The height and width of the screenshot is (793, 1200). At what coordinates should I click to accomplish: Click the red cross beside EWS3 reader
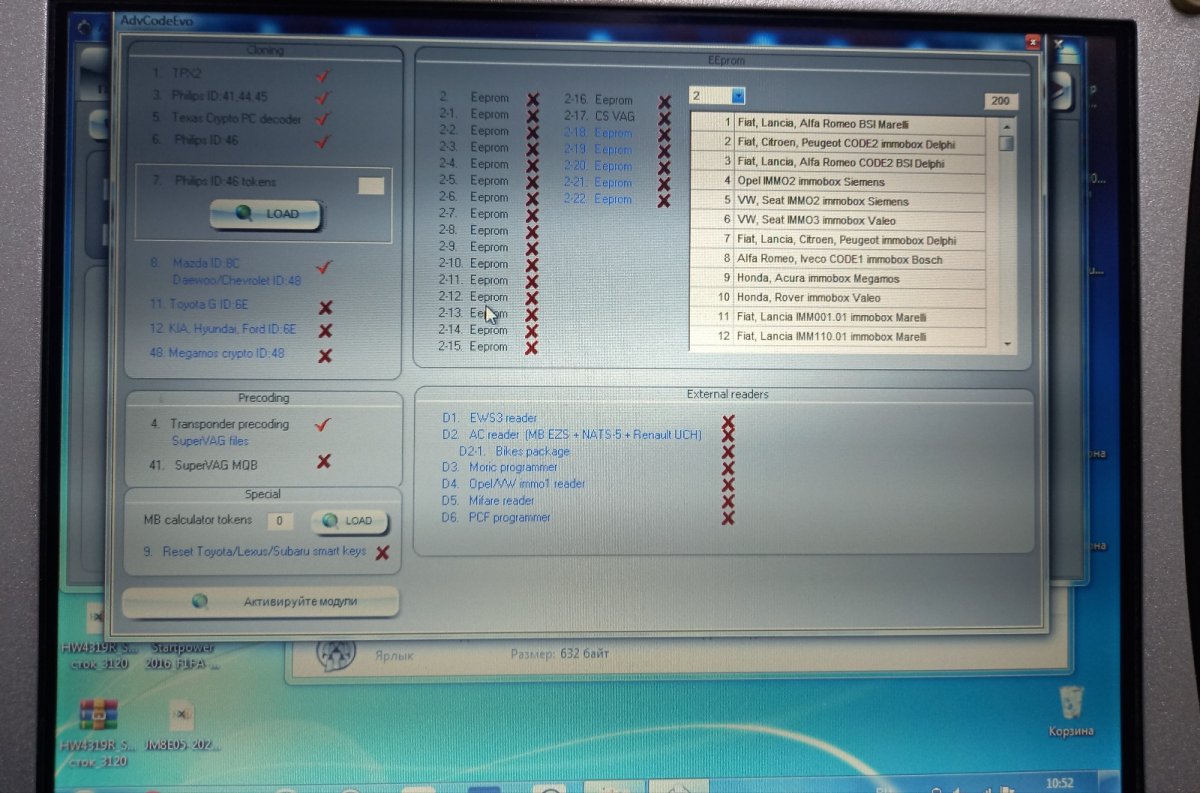click(x=728, y=422)
